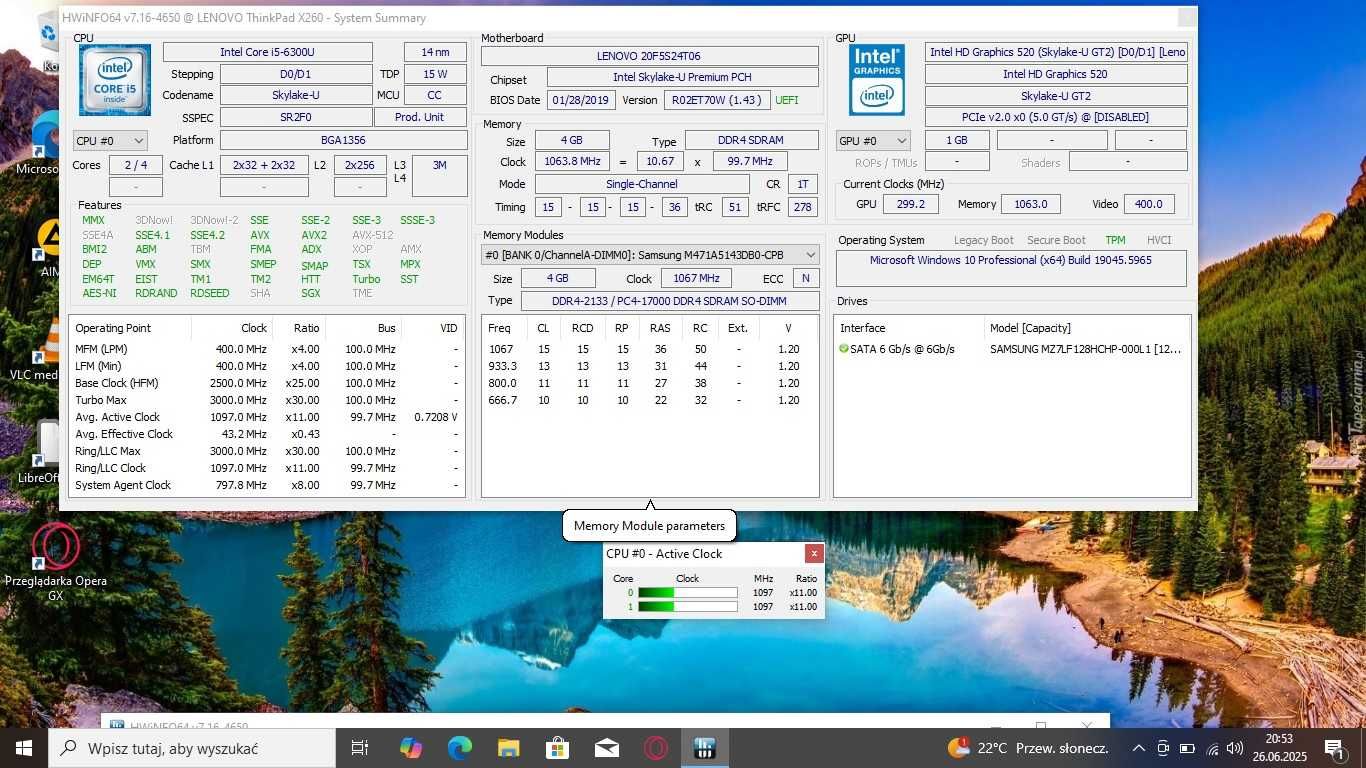1366x768 pixels.
Task: Click the Memory Module parameters tooltip
Action: click(x=650, y=525)
